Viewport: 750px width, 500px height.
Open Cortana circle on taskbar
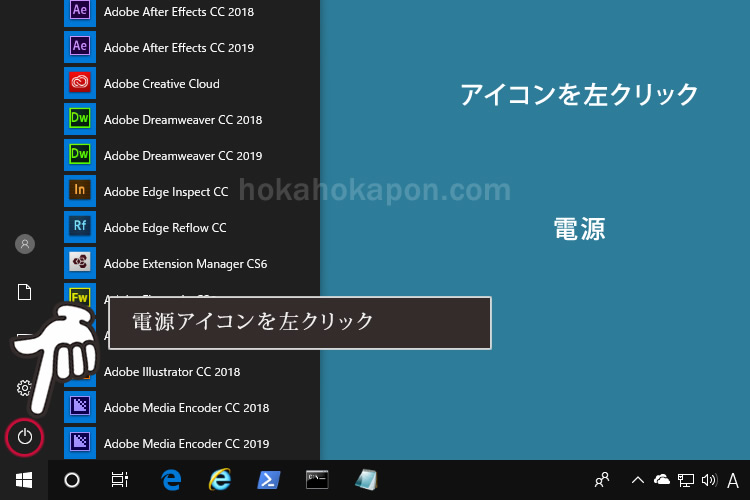[72, 480]
